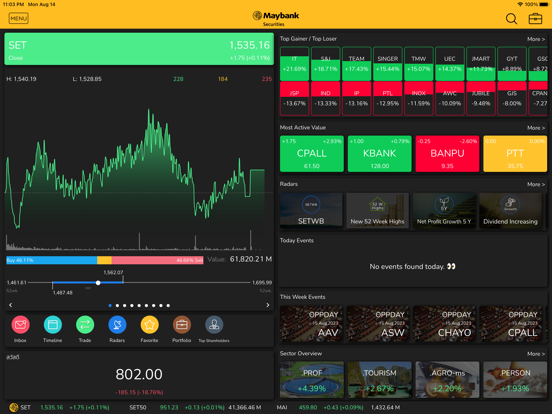Open the SET index green banner
Viewport: 552px width, 414px height.
click(139, 49)
